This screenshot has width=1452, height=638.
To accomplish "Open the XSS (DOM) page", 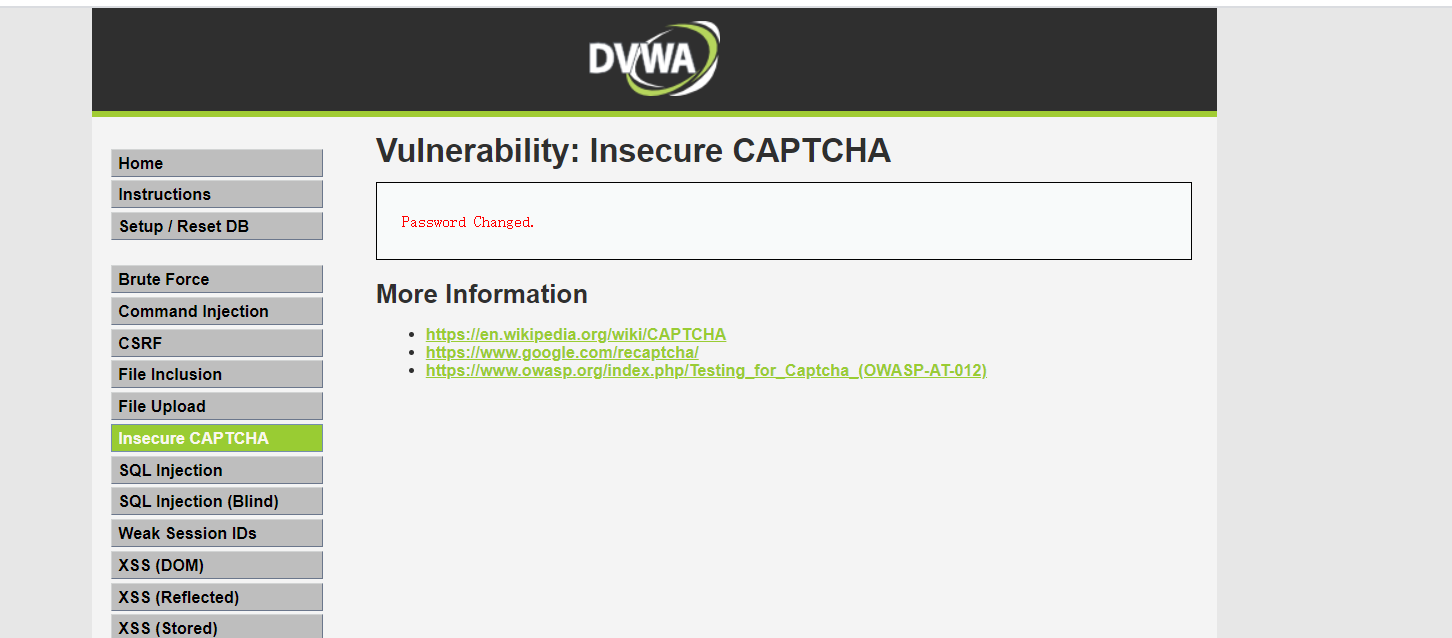I will point(216,565).
